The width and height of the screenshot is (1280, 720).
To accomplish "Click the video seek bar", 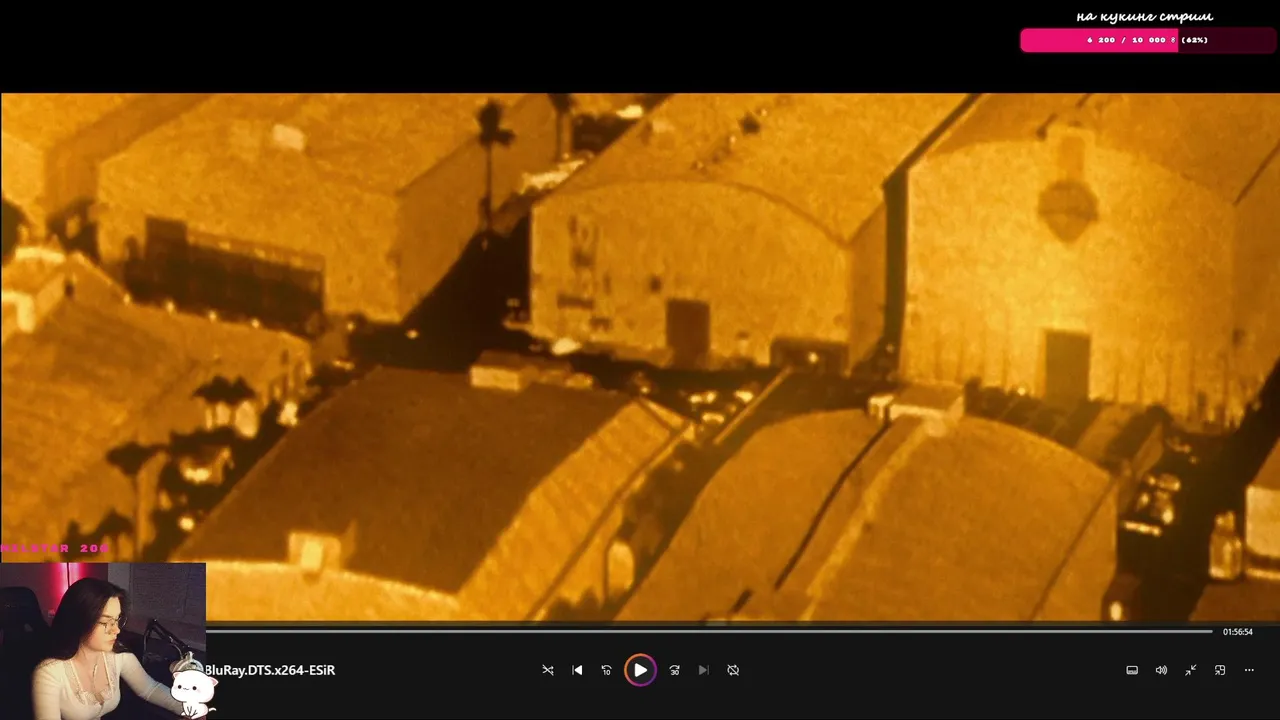I will (709, 631).
